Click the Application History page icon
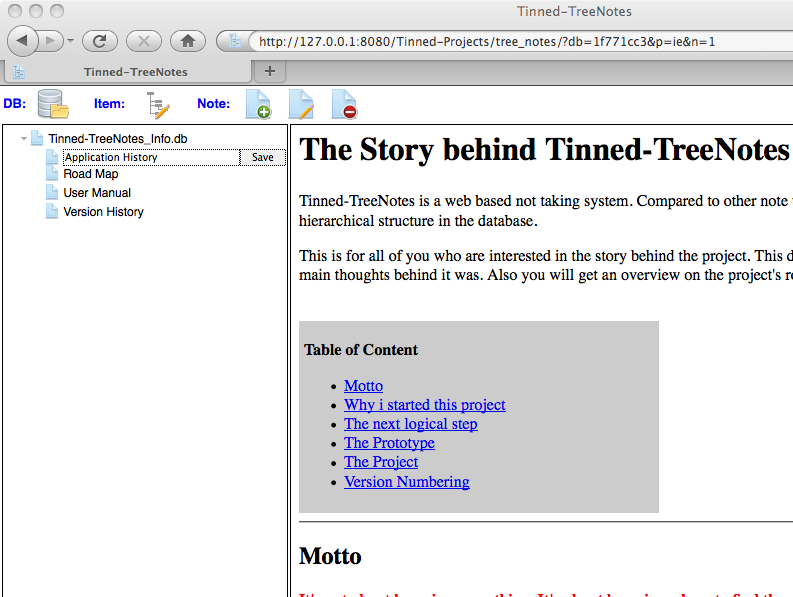Viewport: 793px width, 597px height. click(x=52, y=157)
